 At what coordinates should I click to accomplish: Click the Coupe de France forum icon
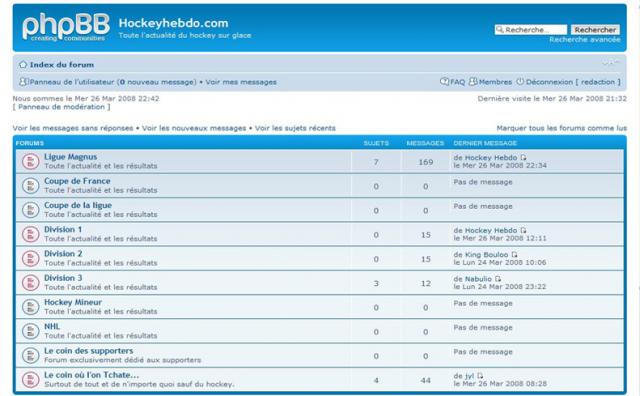click(x=30, y=186)
